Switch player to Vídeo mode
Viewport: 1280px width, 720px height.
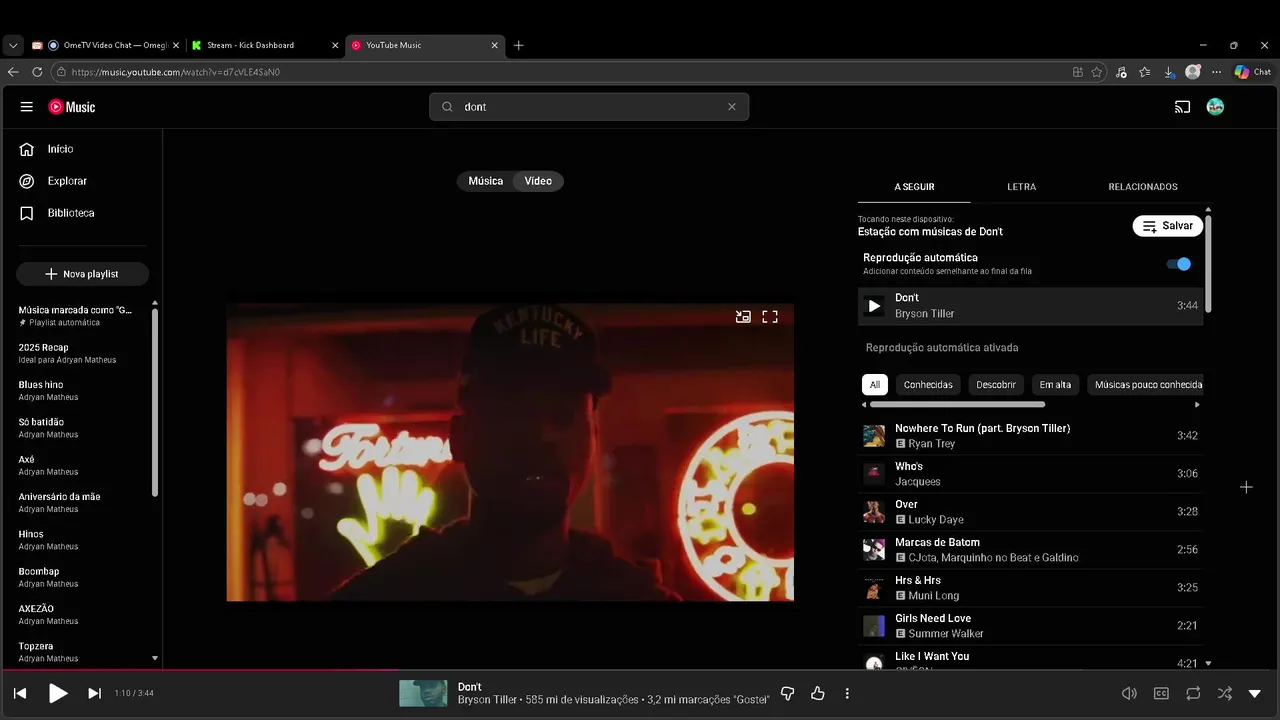point(538,181)
